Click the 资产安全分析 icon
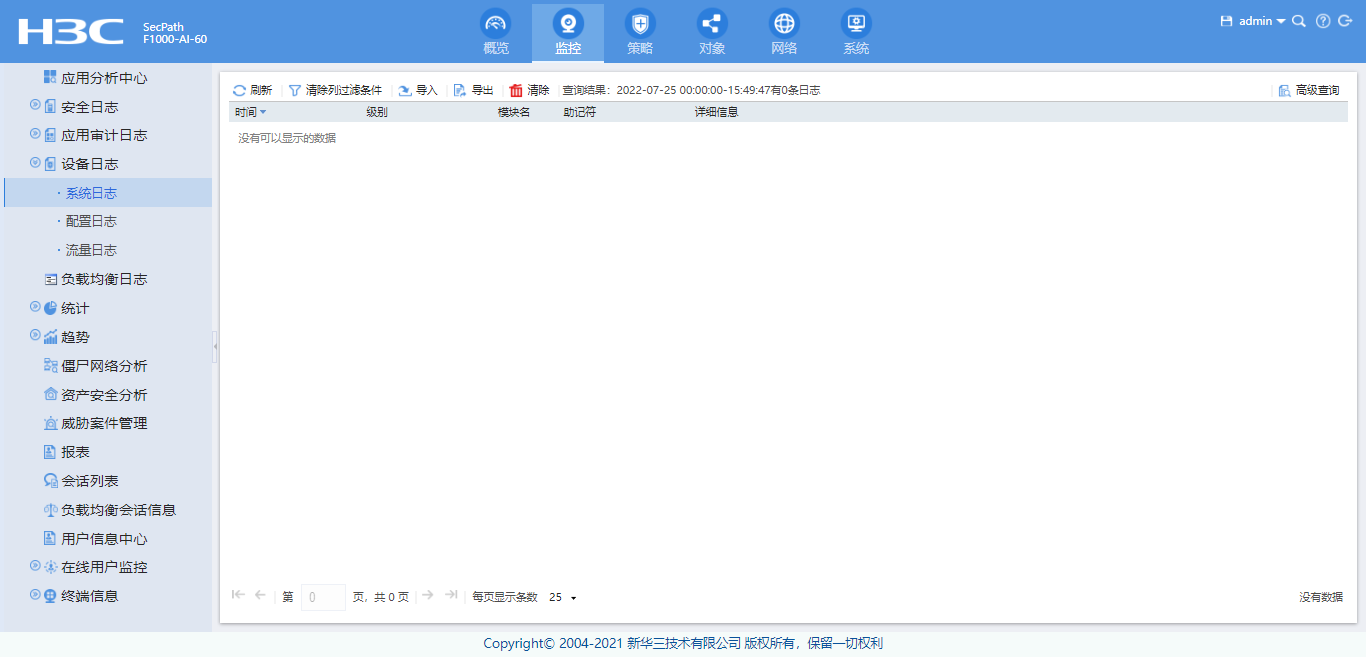 pos(51,395)
